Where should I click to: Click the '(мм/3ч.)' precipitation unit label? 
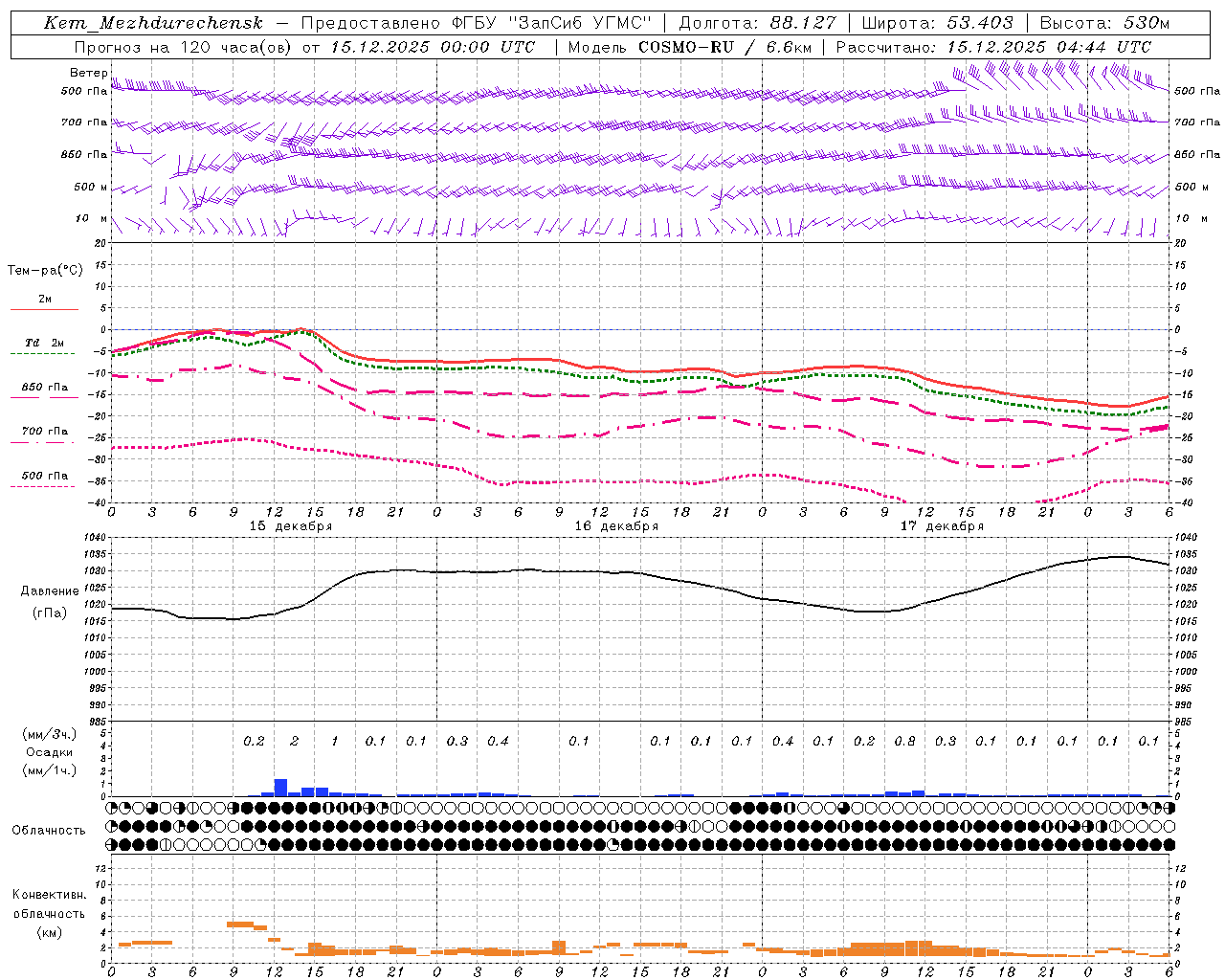point(50,734)
